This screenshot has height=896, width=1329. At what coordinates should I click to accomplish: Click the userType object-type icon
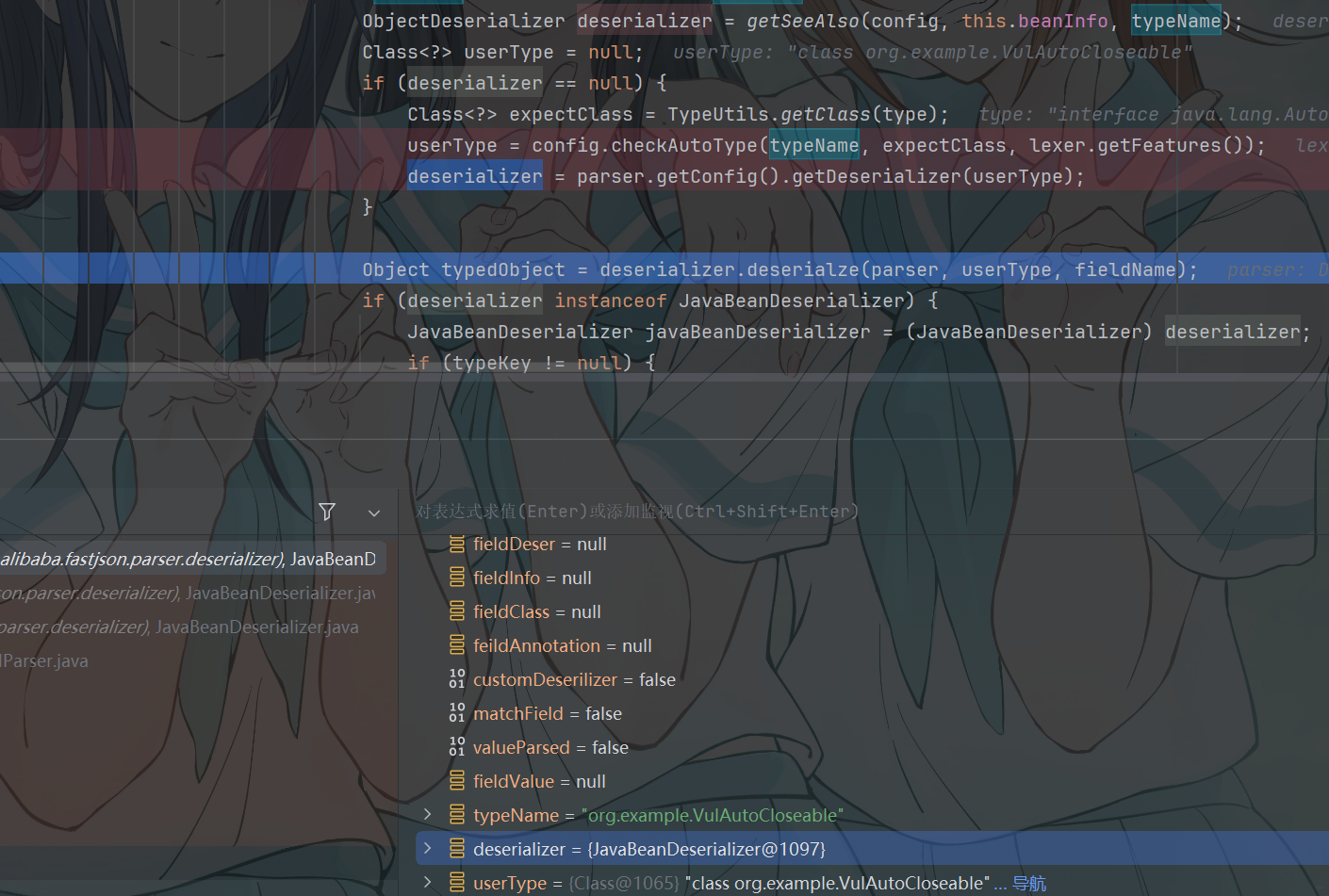[x=457, y=883]
